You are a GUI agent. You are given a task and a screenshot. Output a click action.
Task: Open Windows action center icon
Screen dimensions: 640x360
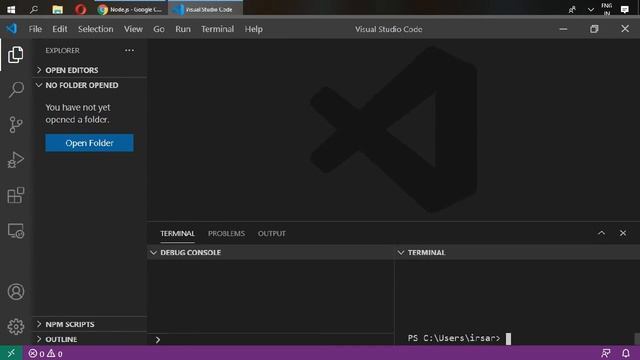tap(624, 9)
